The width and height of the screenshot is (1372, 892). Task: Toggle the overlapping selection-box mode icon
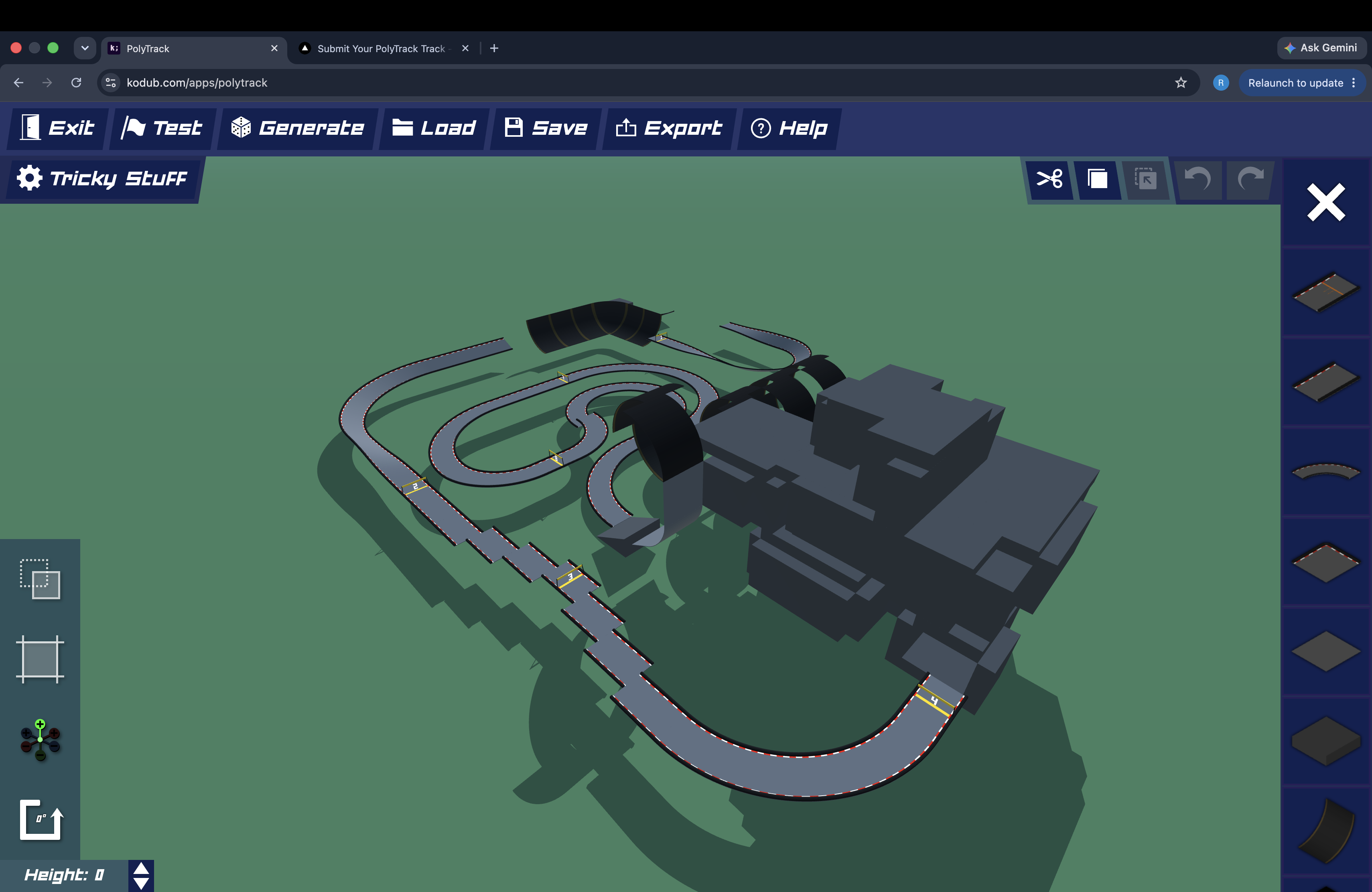pos(41,579)
